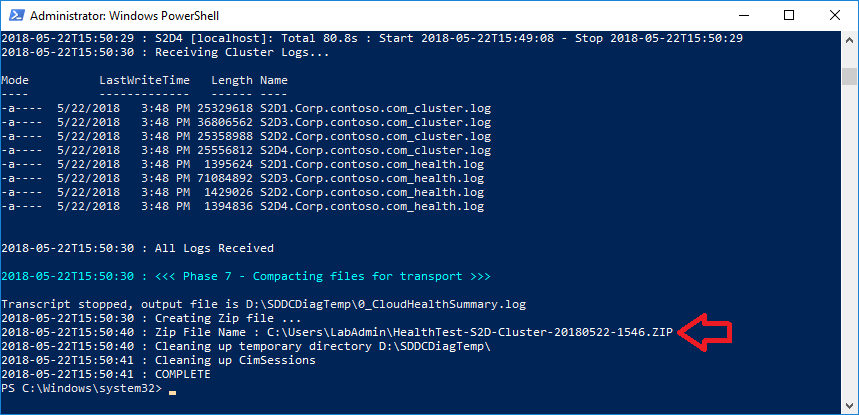The image size is (859, 415).
Task: Click the vertical scrollbar thumb
Action: tap(849, 76)
